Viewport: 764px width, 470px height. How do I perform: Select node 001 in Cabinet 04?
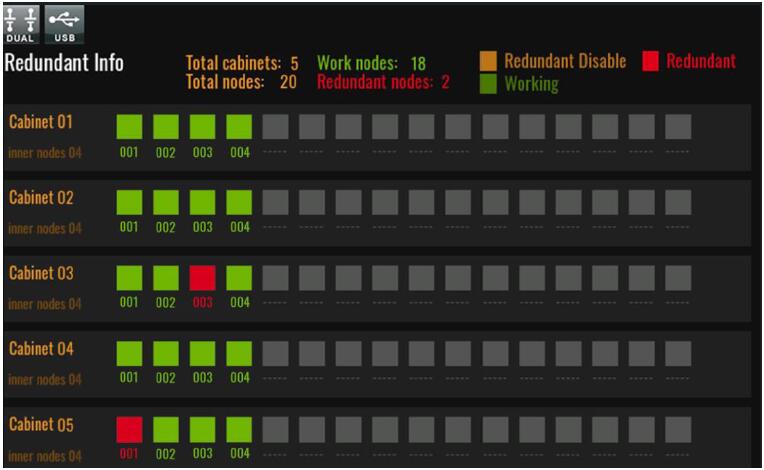[130, 353]
